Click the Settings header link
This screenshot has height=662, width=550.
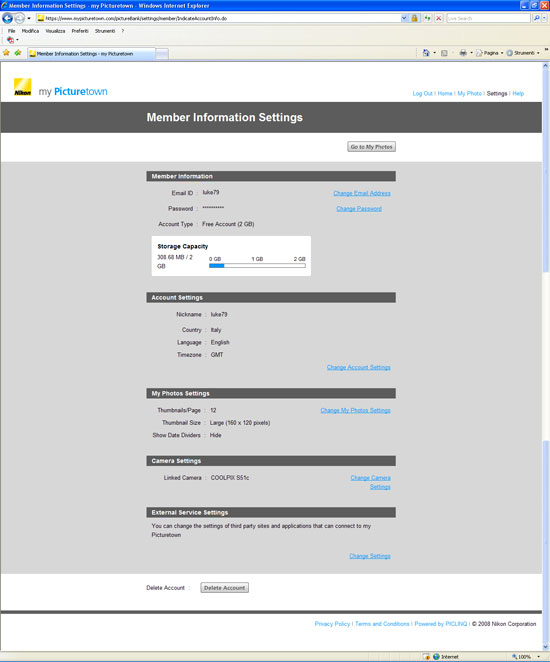[497, 93]
